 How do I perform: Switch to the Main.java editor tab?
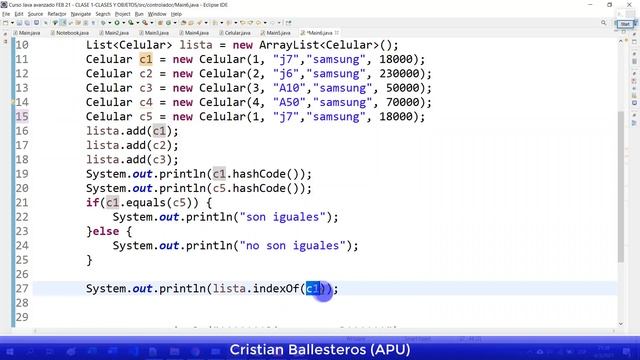coord(27,33)
